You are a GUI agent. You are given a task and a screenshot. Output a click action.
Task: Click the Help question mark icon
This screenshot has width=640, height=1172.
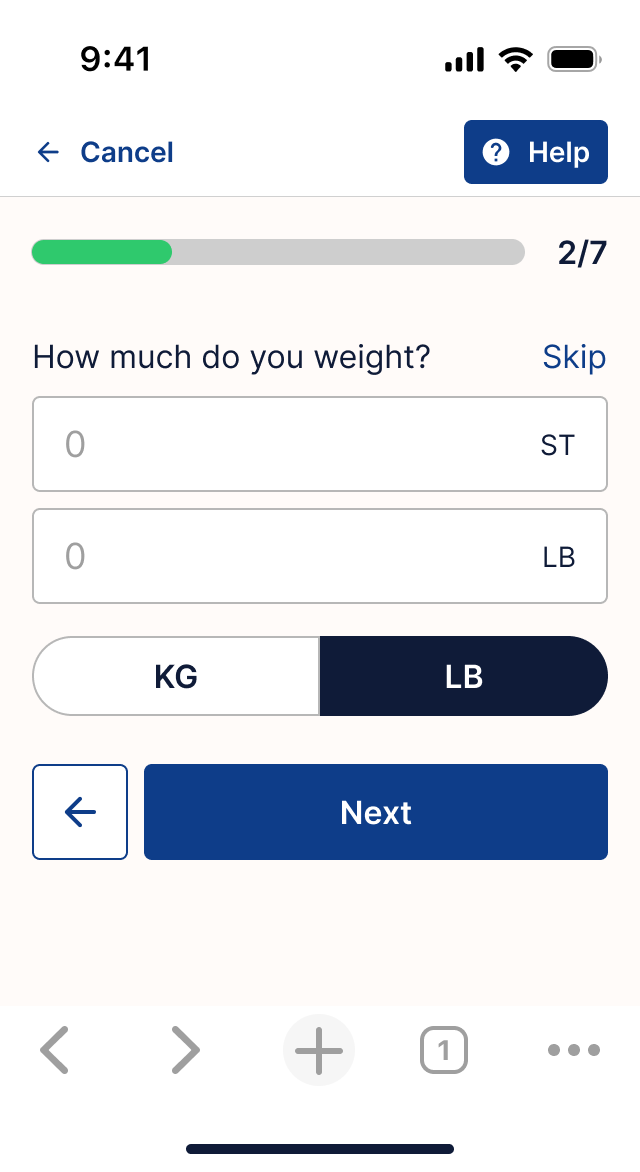click(496, 152)
